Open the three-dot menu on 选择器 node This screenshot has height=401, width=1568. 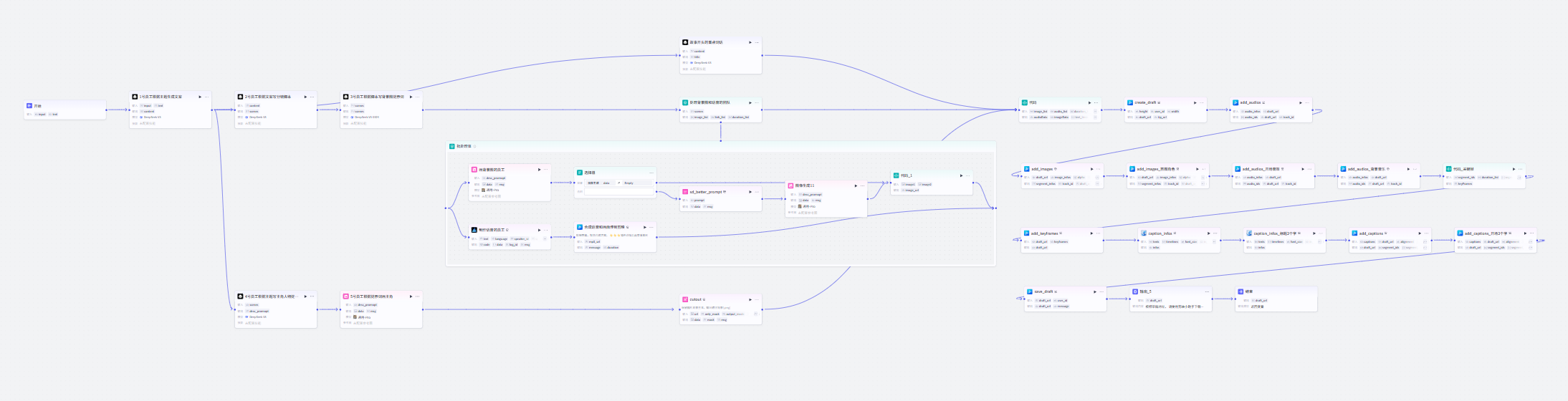tap(651, 173)
